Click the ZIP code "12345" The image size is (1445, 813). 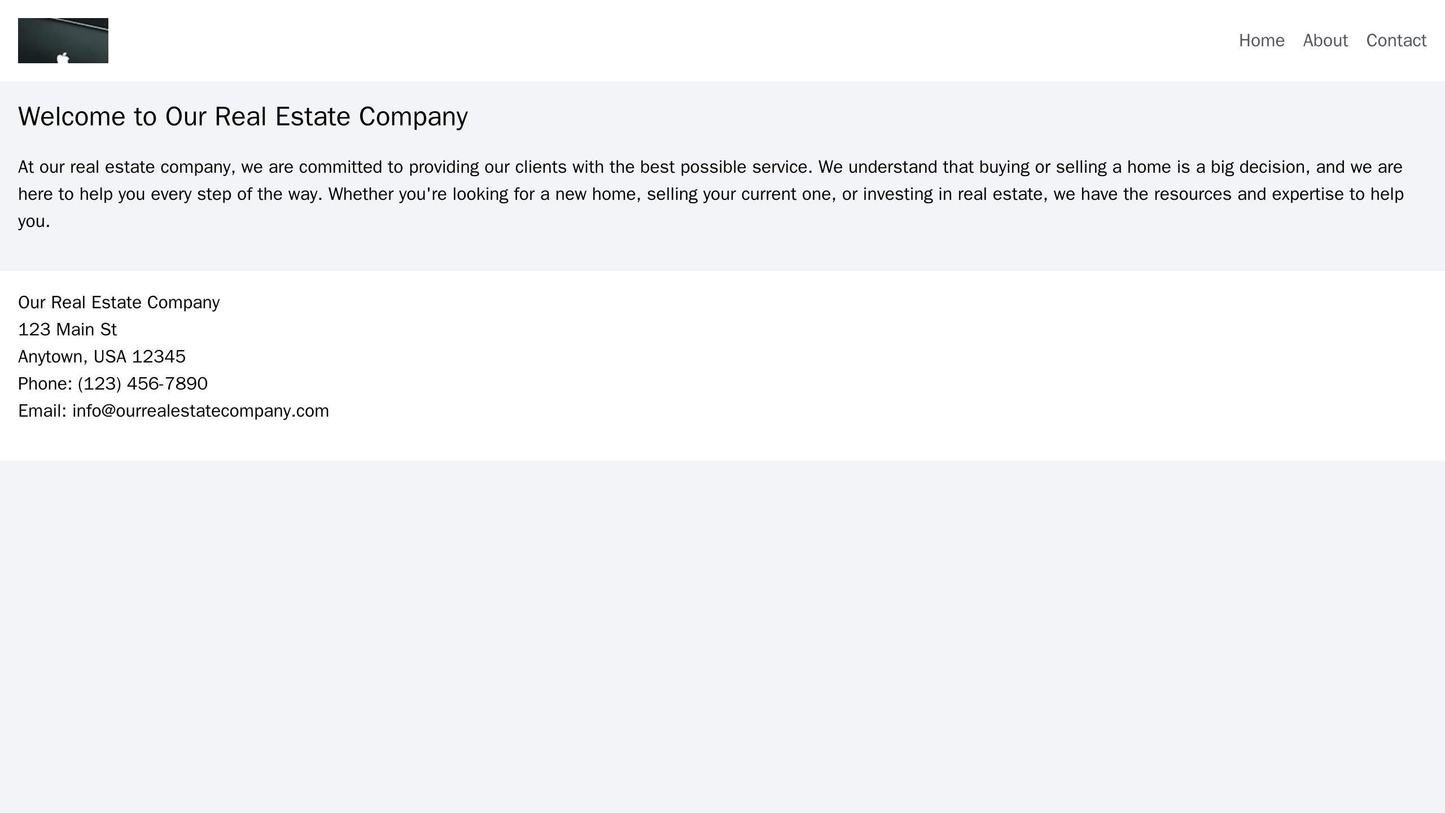tap(159, 356)
